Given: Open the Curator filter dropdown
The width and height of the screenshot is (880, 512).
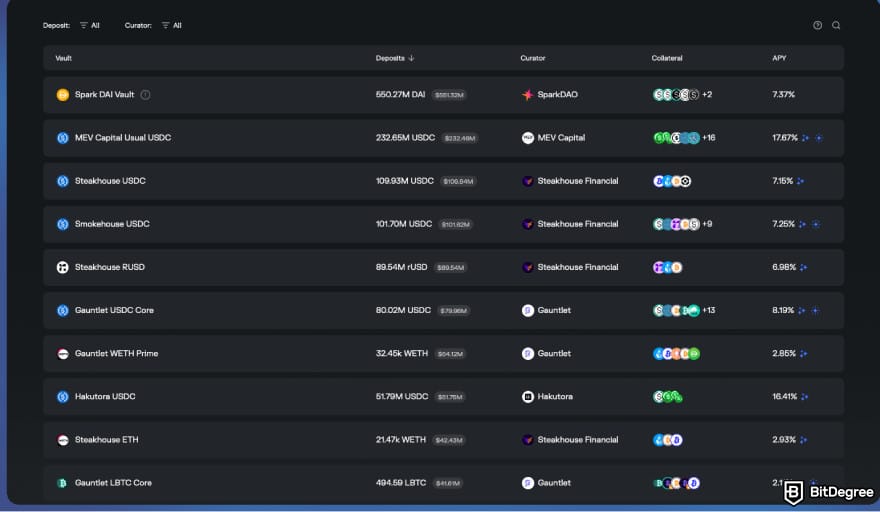Looking at the screenshot, I should tap(171, 25).
